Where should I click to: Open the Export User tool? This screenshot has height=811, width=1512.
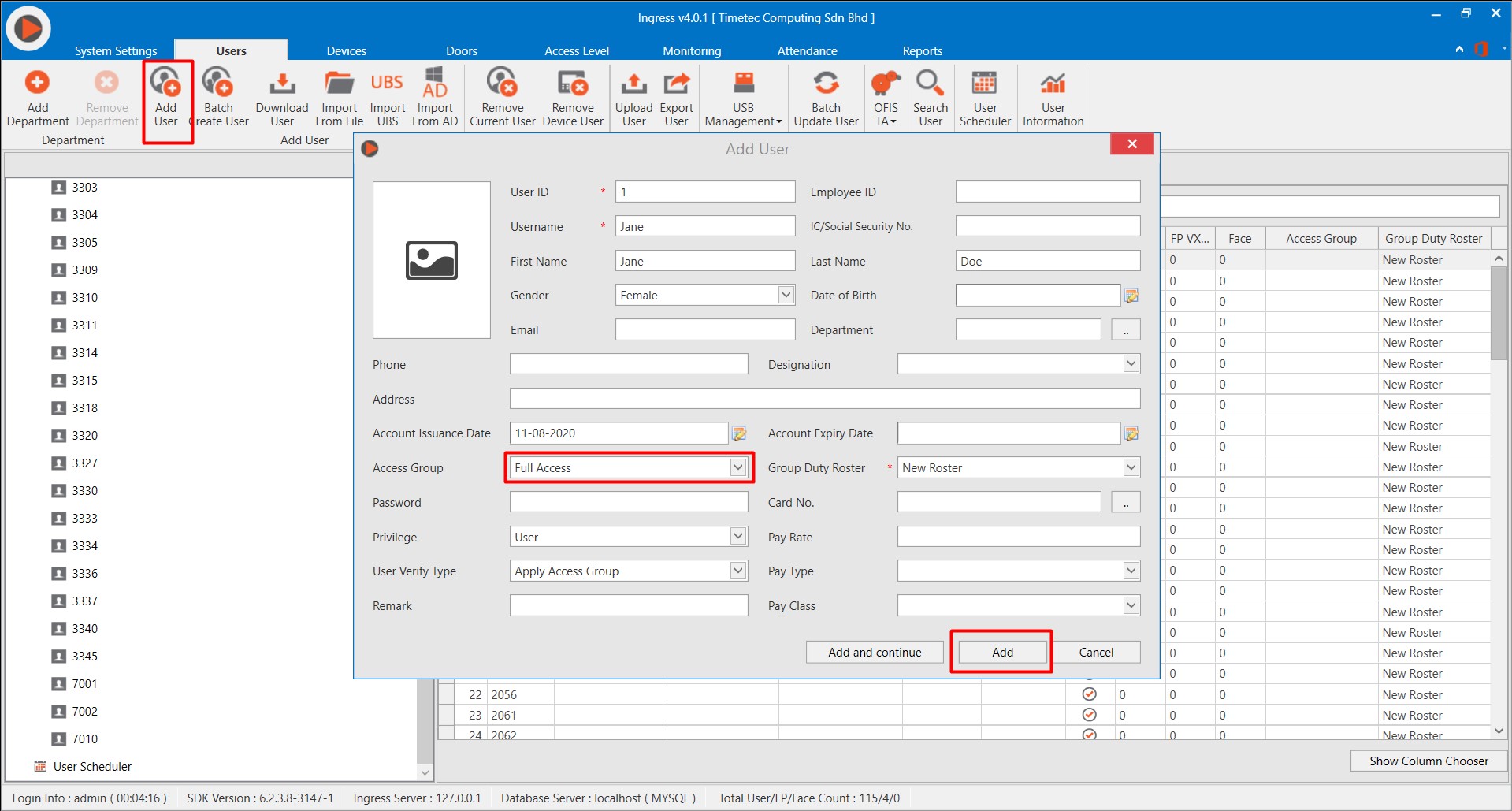coord(676,83)
